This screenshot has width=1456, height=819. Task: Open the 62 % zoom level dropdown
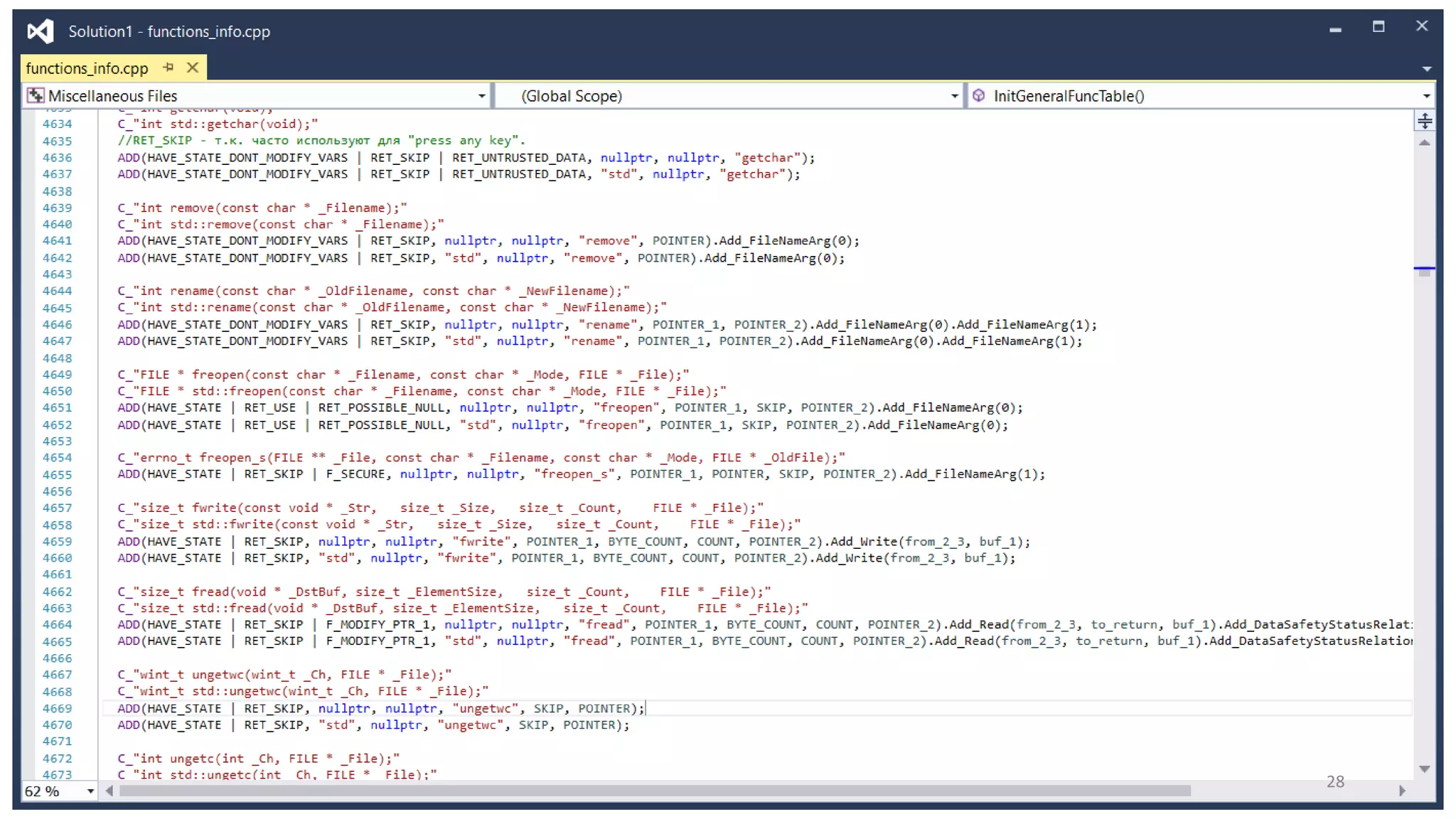90,791
